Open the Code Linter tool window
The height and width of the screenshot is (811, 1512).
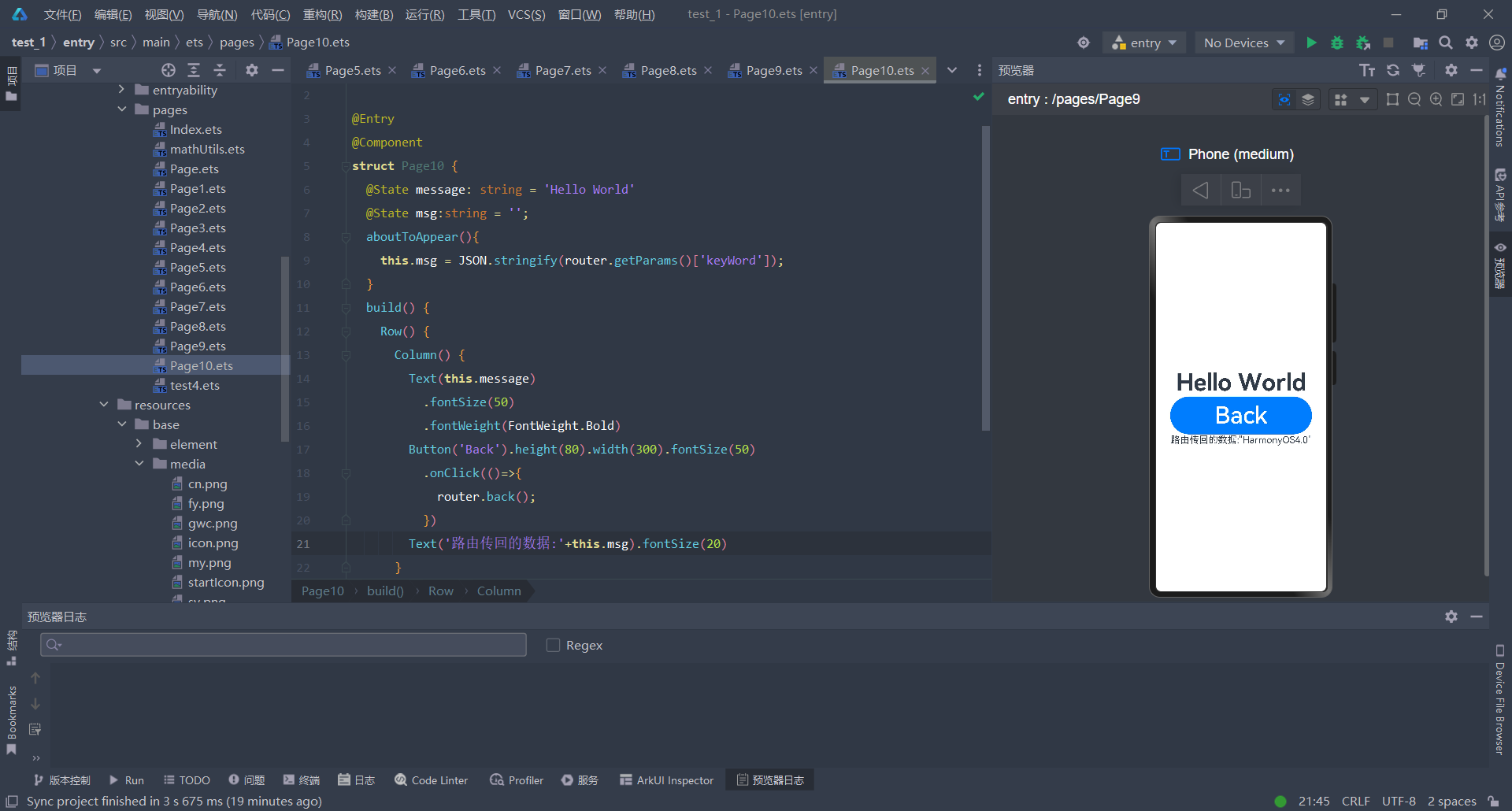pyautogui.click(x=432, y=780)
